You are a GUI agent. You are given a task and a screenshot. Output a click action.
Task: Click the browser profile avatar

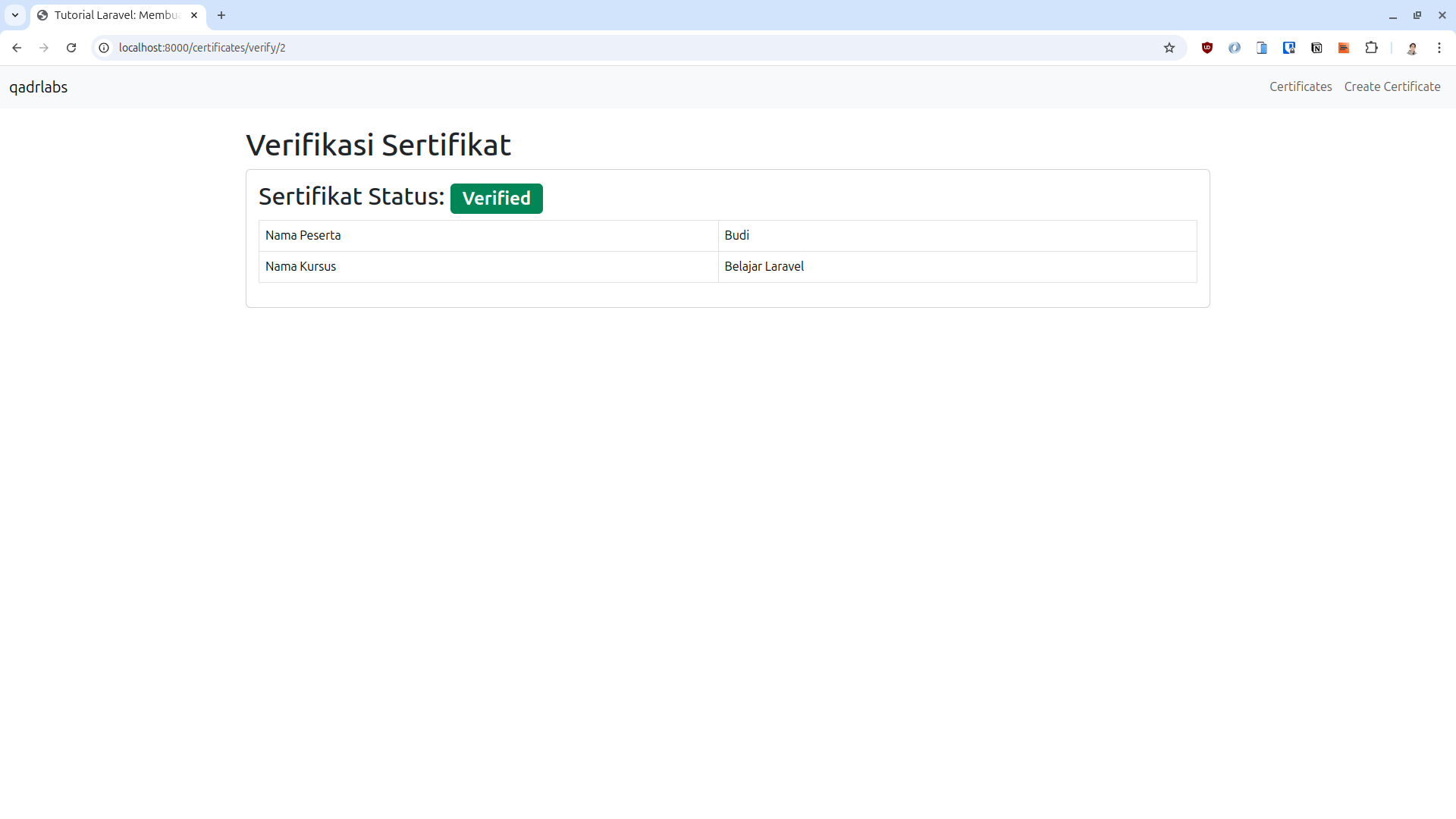(1412, 47)
